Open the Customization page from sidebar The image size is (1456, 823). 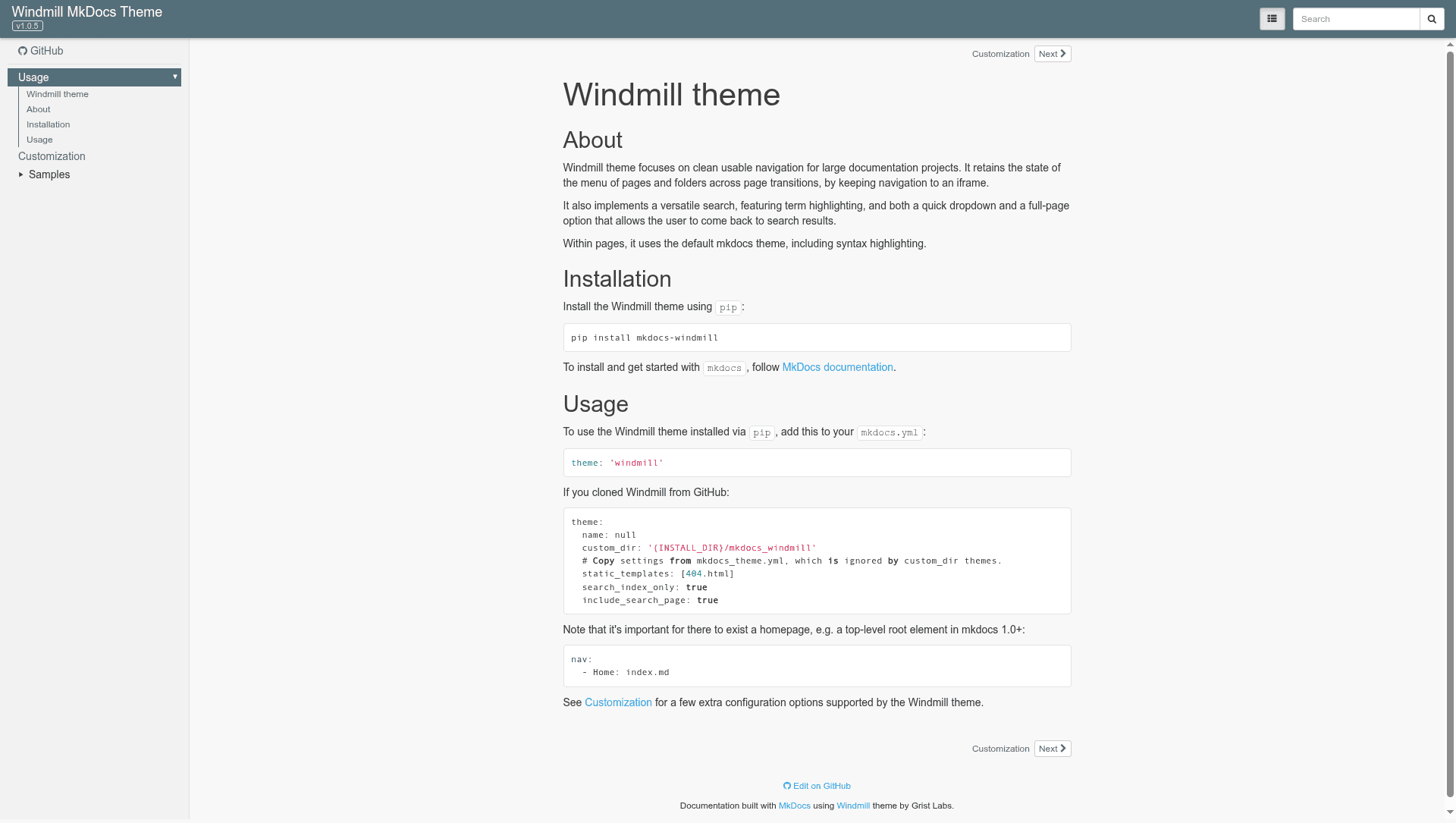point(52,156)
